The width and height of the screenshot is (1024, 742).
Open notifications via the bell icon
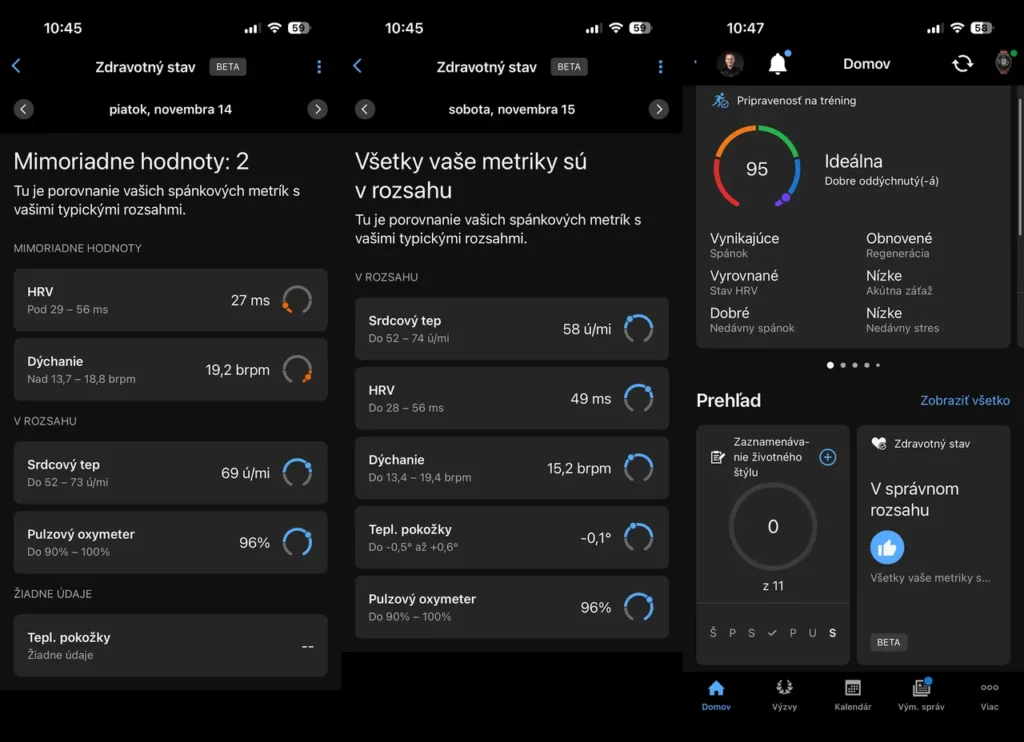(x=779, y=62)
